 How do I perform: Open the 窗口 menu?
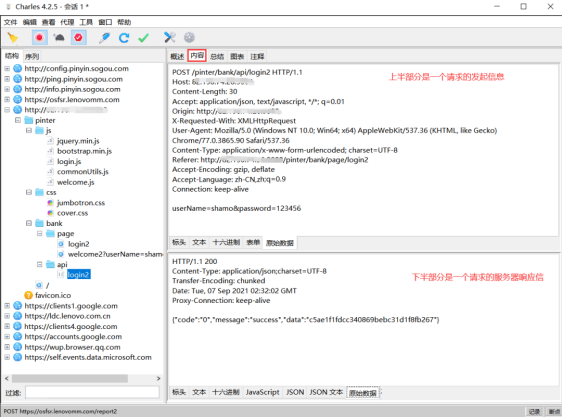(105, 22)
